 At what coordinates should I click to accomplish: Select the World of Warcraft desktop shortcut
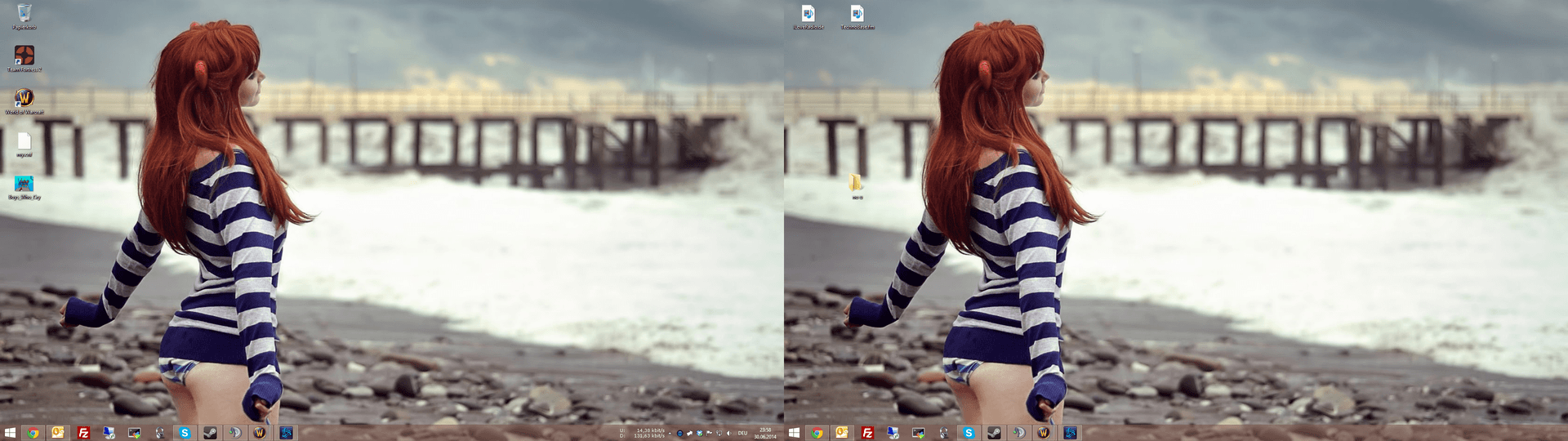point(24,99)
